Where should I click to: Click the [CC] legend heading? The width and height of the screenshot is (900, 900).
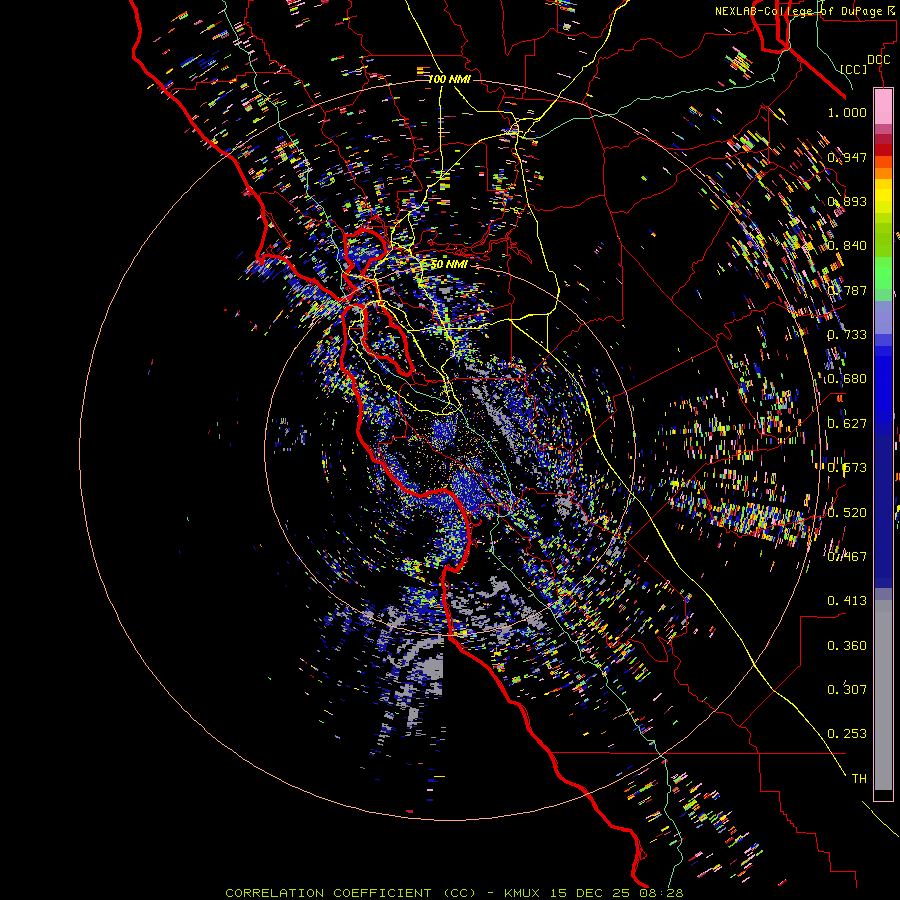pos(854,69)
